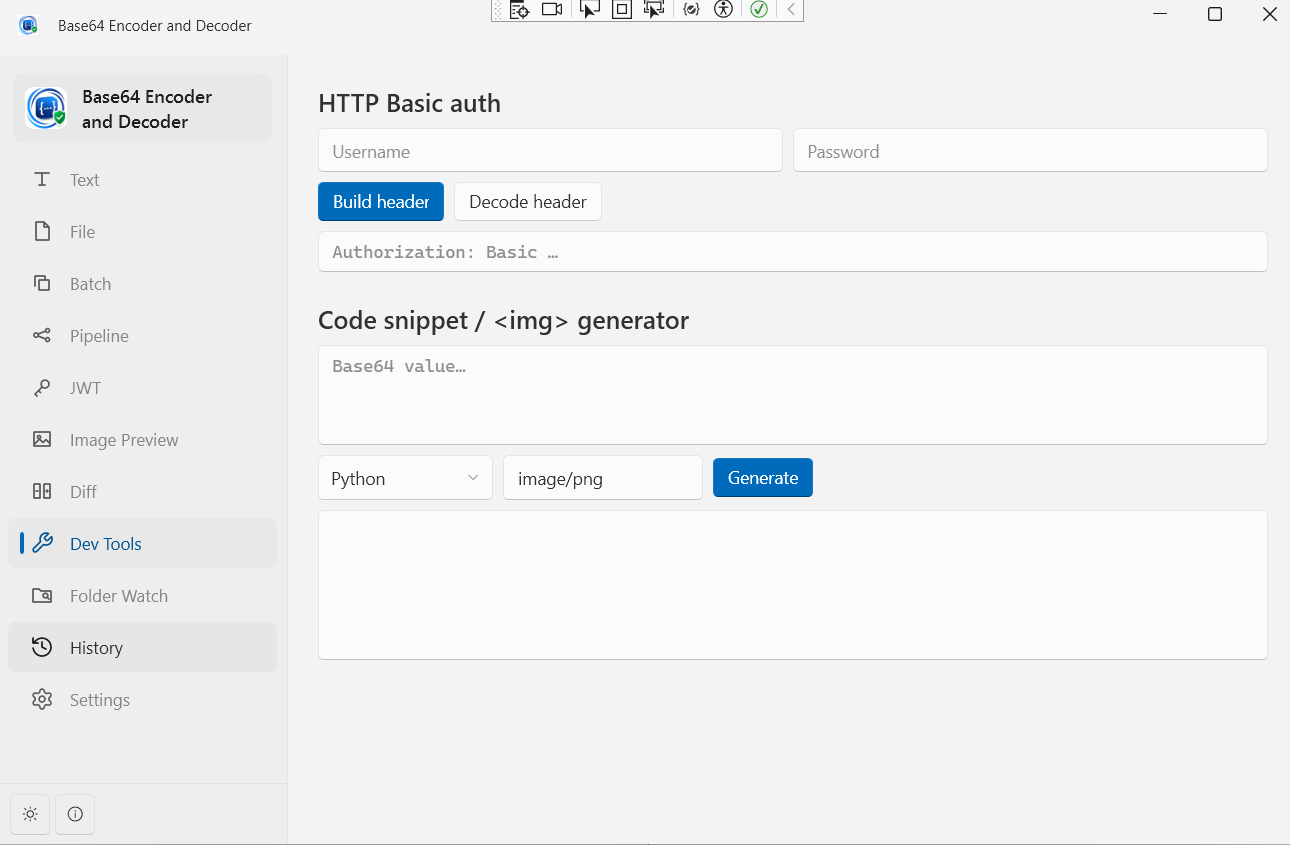This screenshot has width=1290, height=845.
Task: Click the braces checkmark hot reload icon
Action: [x=691, y=10]
